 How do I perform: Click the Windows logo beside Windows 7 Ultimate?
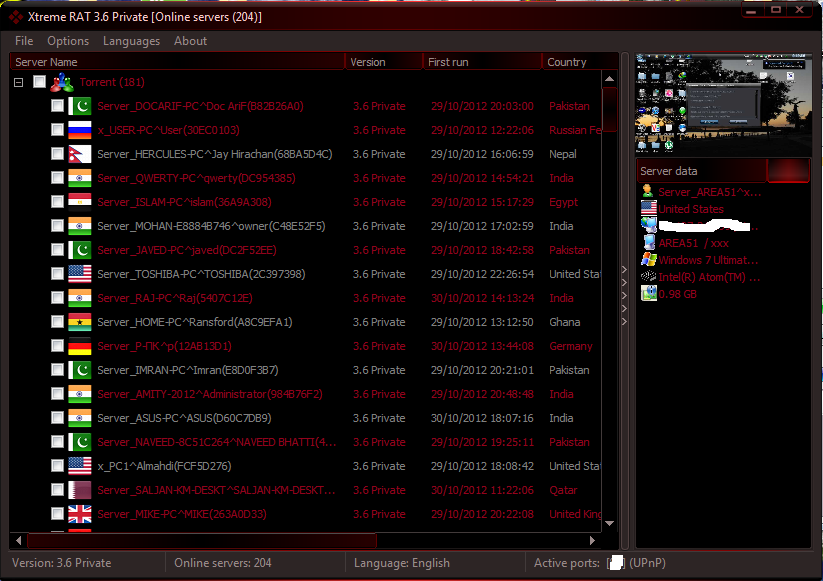tap(649, 259)
